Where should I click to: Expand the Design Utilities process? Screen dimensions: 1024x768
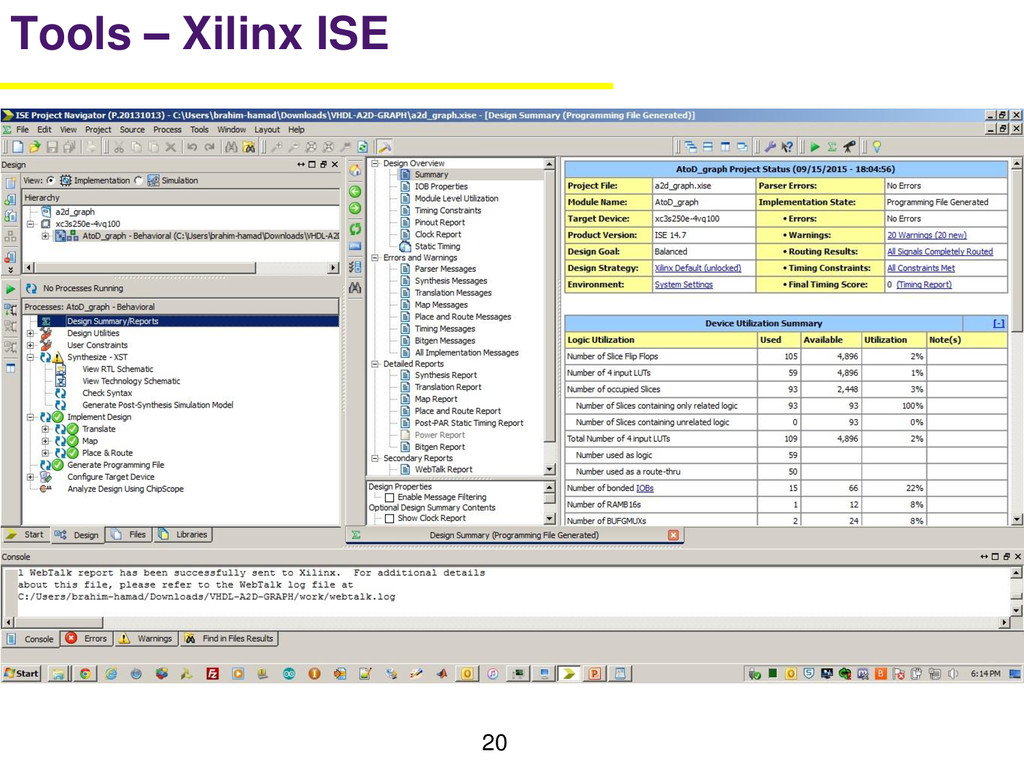pyautogui.click(x=30, y=333)
